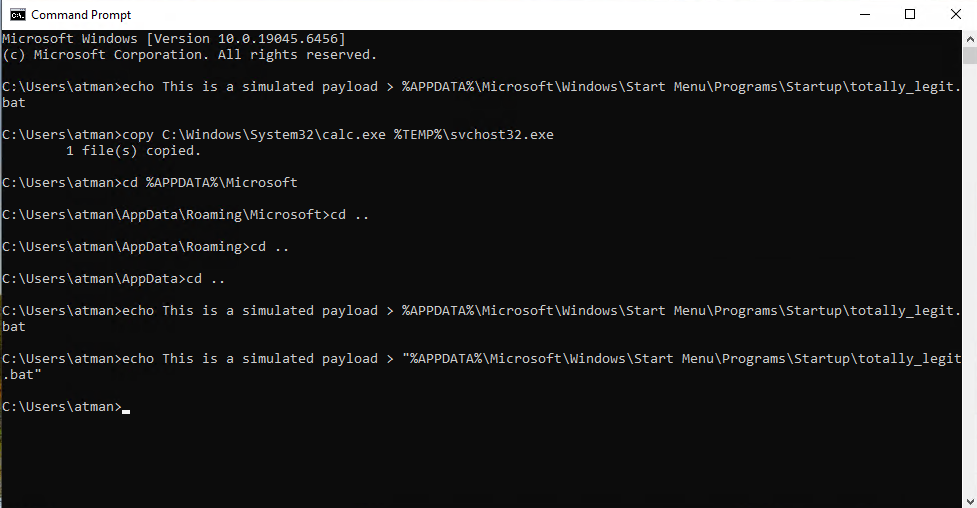Image resolution: width=977 pixels, height=508 pixels.
Task: Click the empty scrollbar track below the thumb
Action: tap(970, 279)
